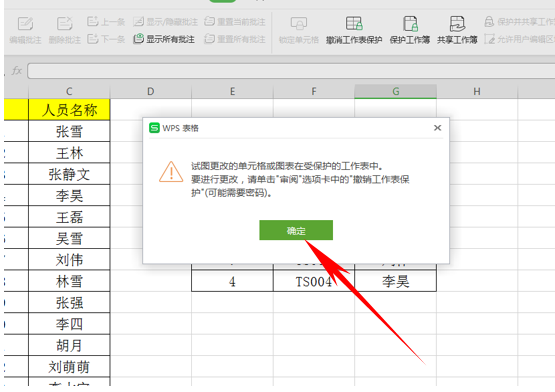Go to previous comment 上一条
The image size is (555, 392).
(x=106, y=22)
